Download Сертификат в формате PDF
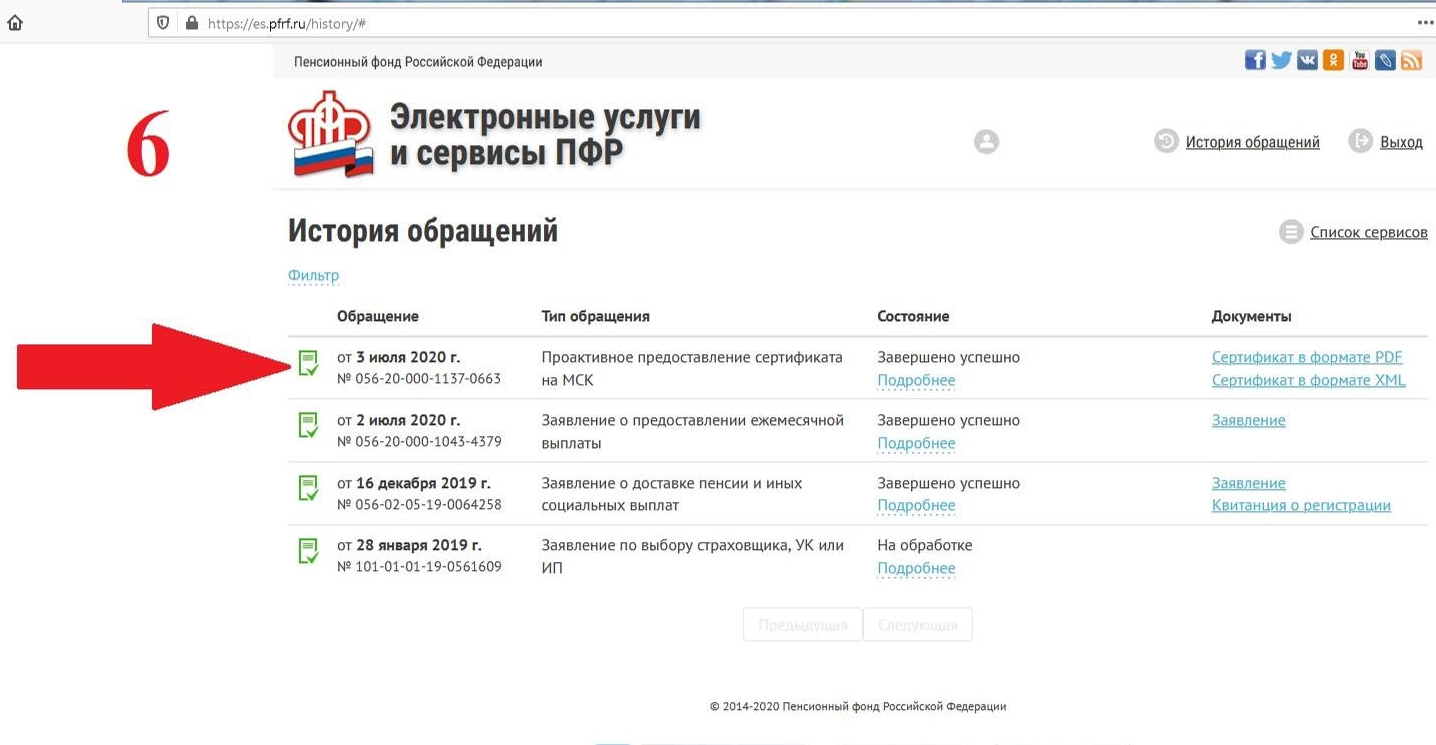The image size is (1436, 745). [1307, 357]
